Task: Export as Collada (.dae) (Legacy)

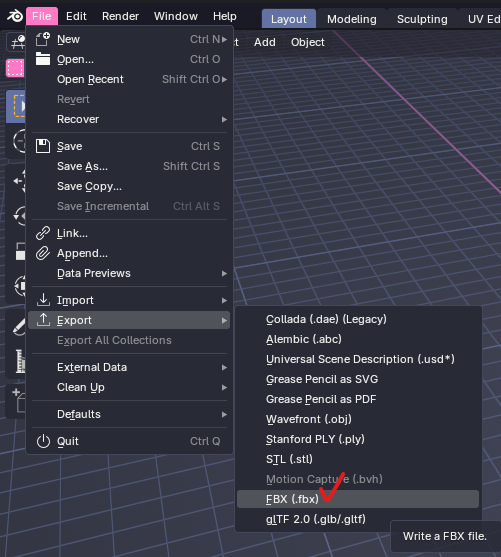Action: tap(358, 319)
